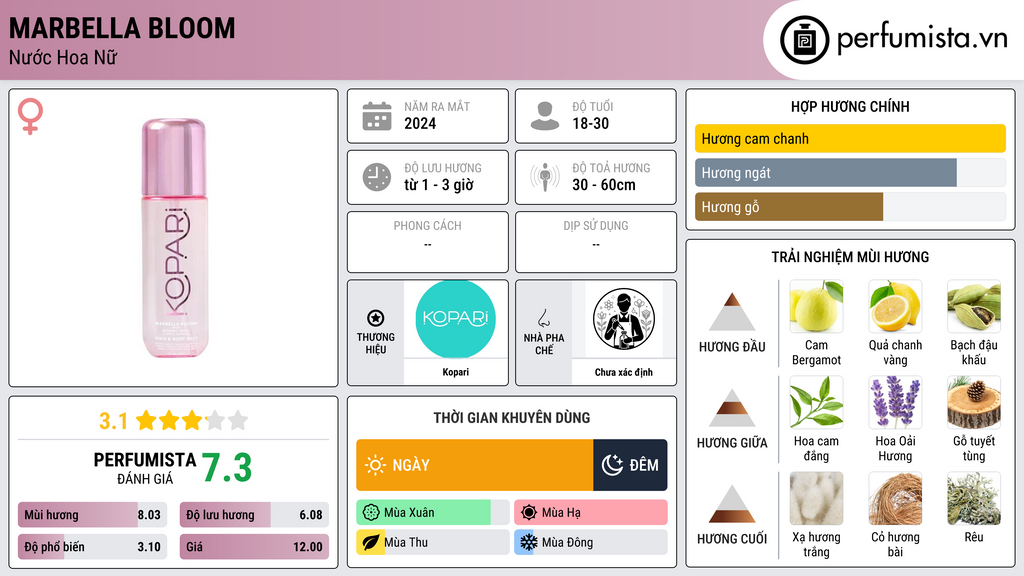Screen dimensions: 1024x576
Task: Click the Phong cách card
Action: tap(428, 242)
